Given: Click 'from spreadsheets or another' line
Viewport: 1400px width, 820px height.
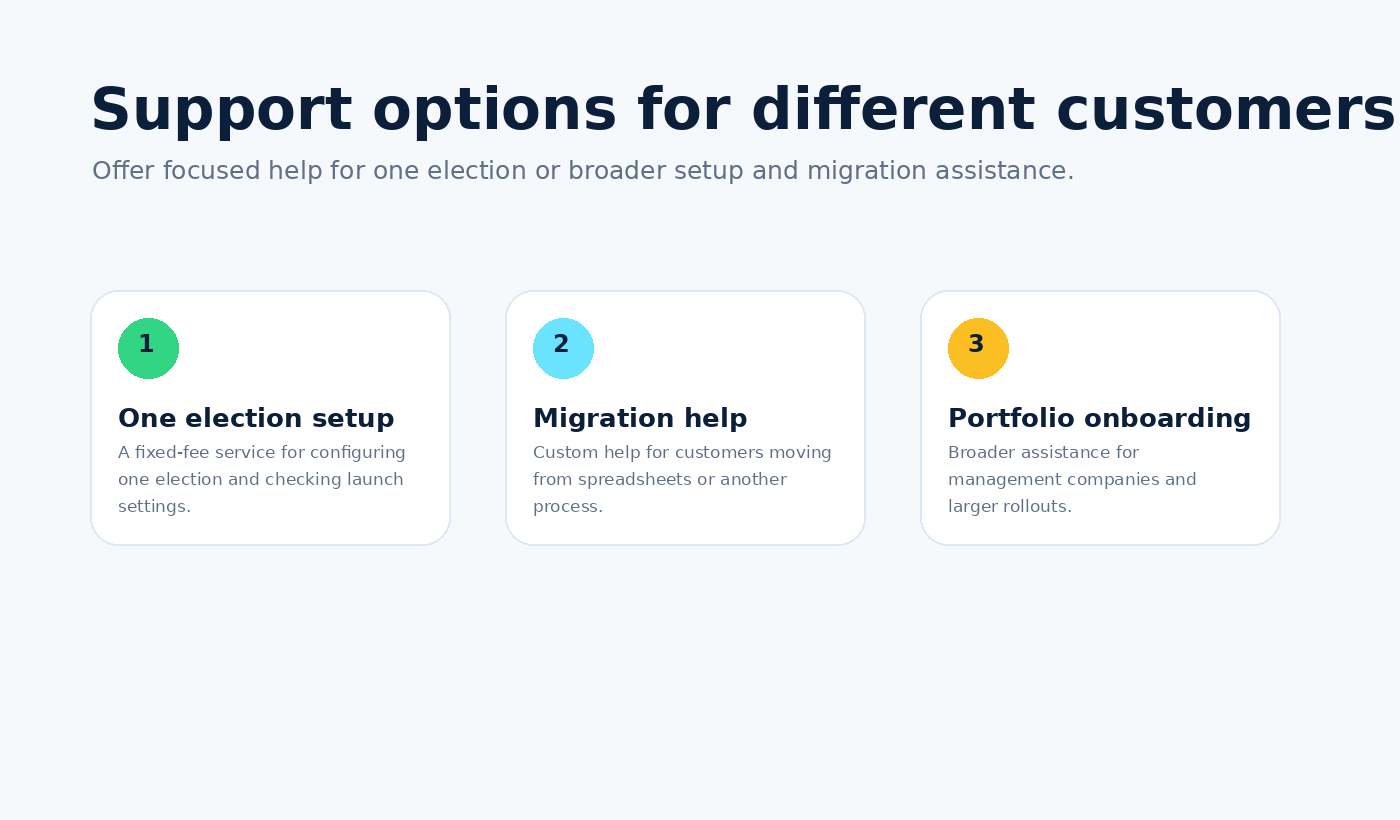Looking at the screenshot, I should tap(660, 480).
